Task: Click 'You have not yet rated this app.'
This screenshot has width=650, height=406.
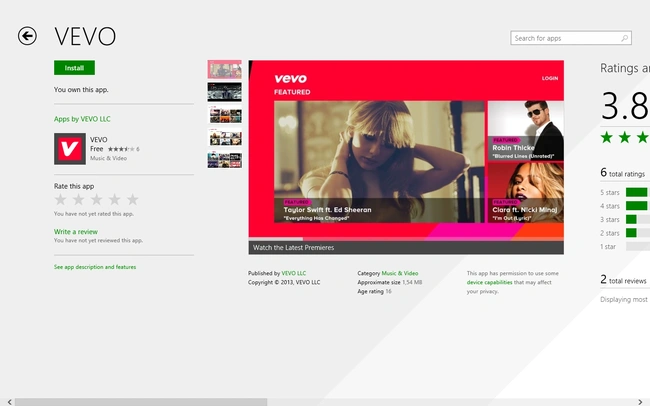Action: tap(94, 214)
